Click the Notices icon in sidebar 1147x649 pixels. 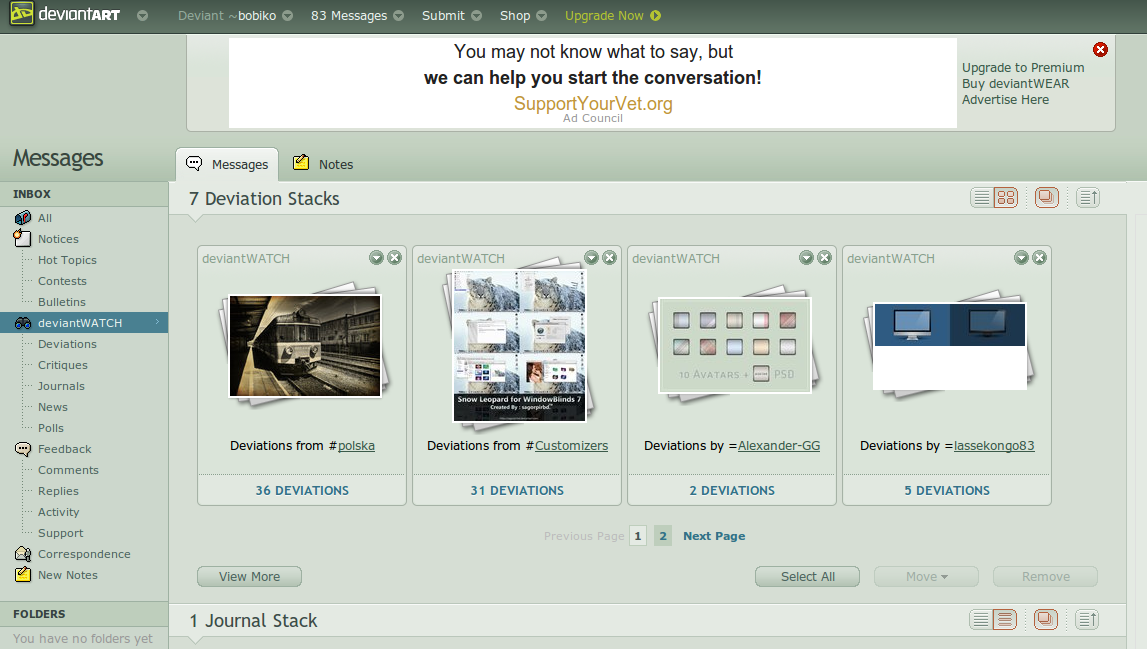pyautogui.click(x=22, y=238)
